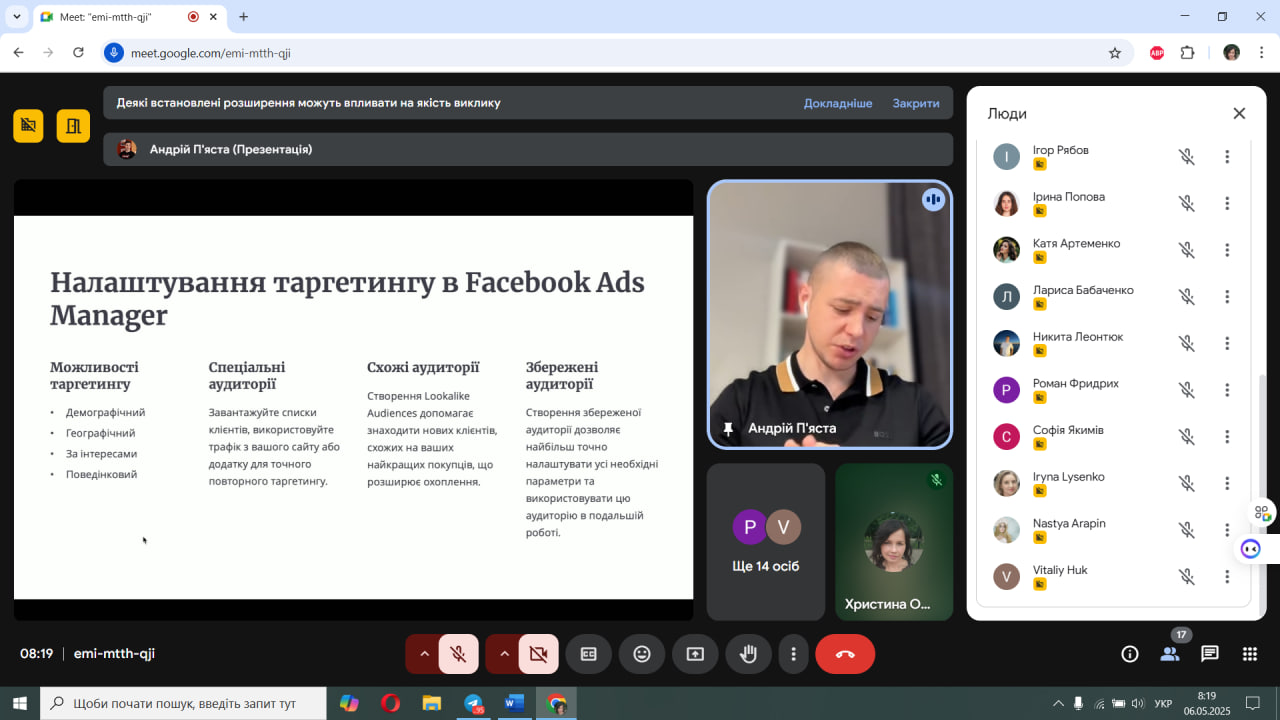This screenshot has height=720, width=1280.
Task: Open more options in call controls
Action: pyautogui.click(x=794, y=654)
